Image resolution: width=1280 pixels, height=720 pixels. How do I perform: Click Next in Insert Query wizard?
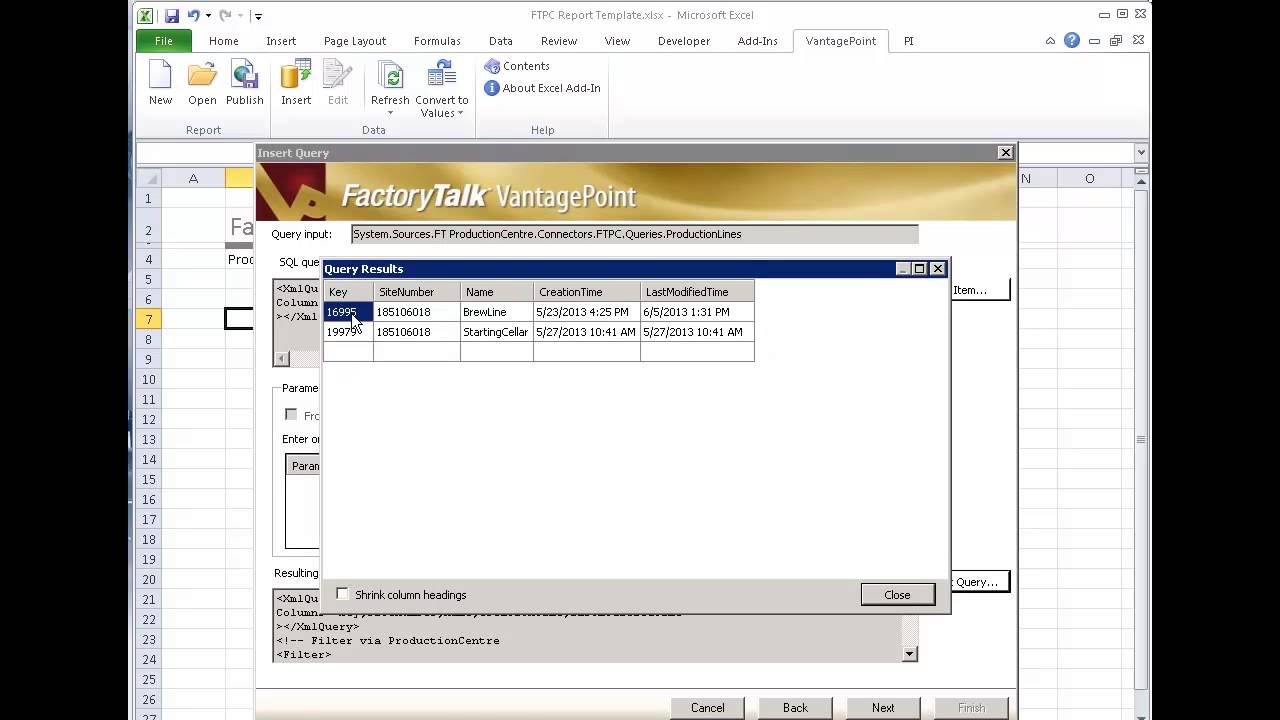coord(883,707)
